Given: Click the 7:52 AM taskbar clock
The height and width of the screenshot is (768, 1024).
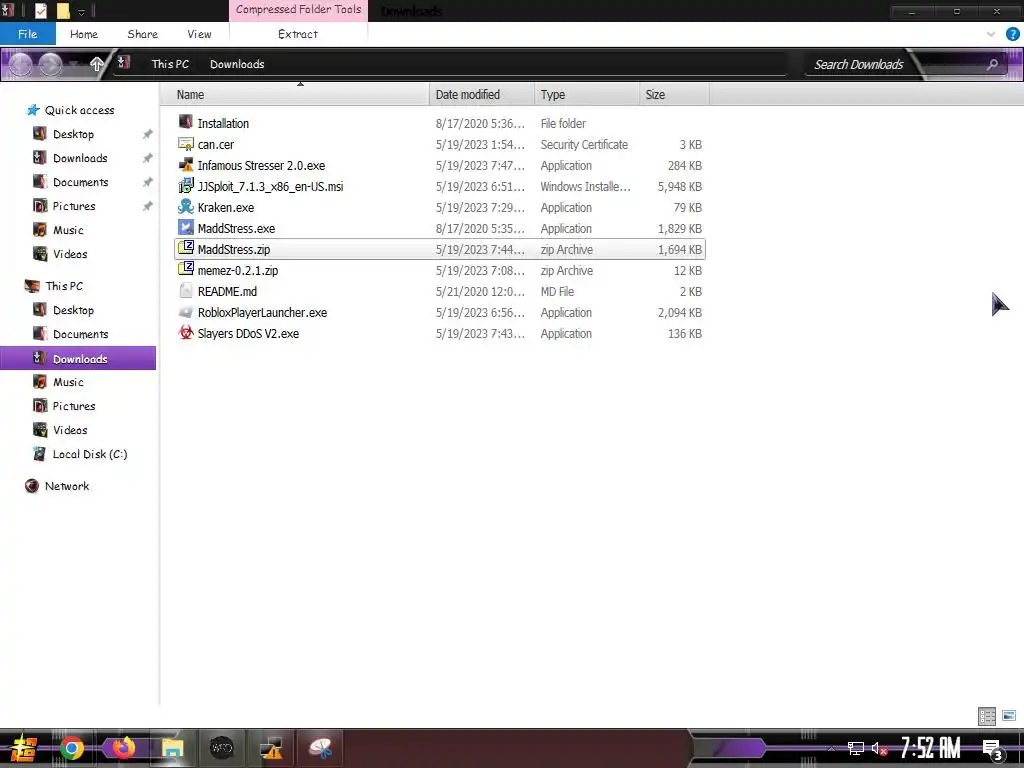Looking at the screenshot, I should [x=930, y=748].
